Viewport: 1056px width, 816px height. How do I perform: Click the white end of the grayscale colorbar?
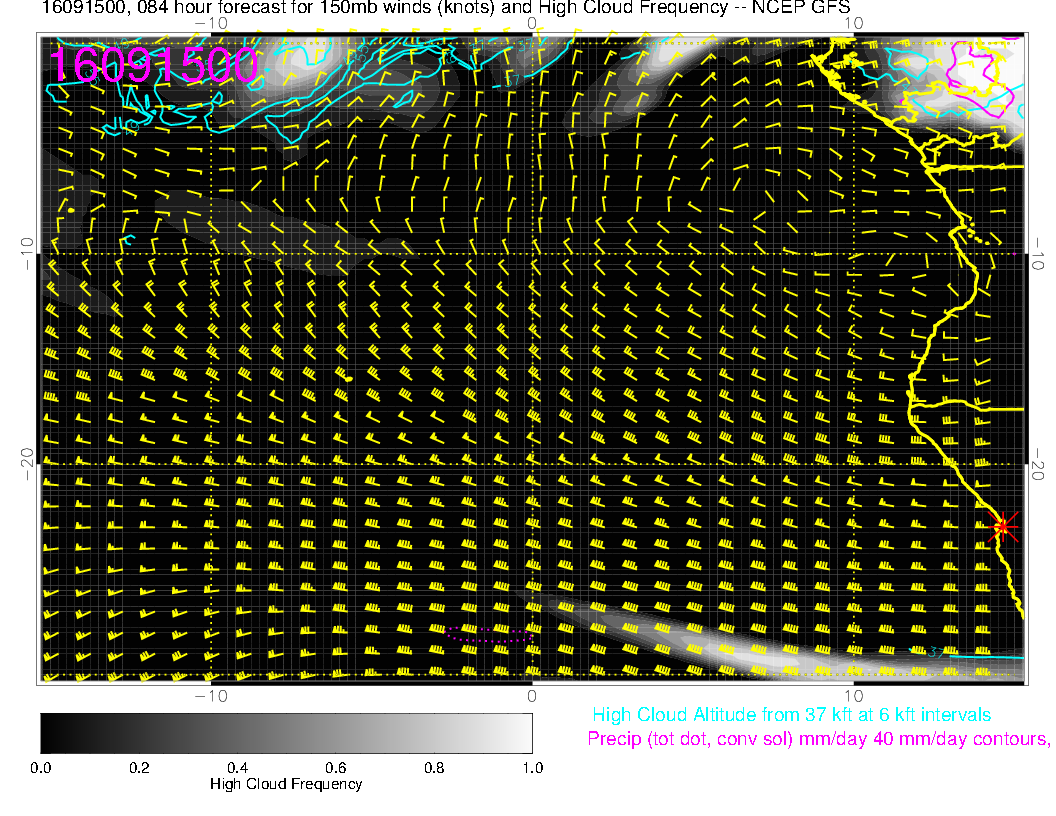coord(522,732)
